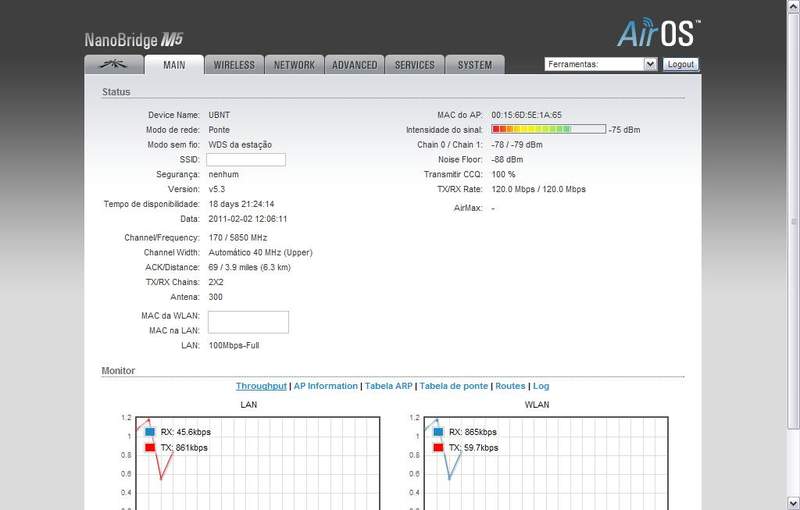Click the blue RX legend swatch in WLAN graph
This screenshot has width=800, height=510.
tap(438, 432)
